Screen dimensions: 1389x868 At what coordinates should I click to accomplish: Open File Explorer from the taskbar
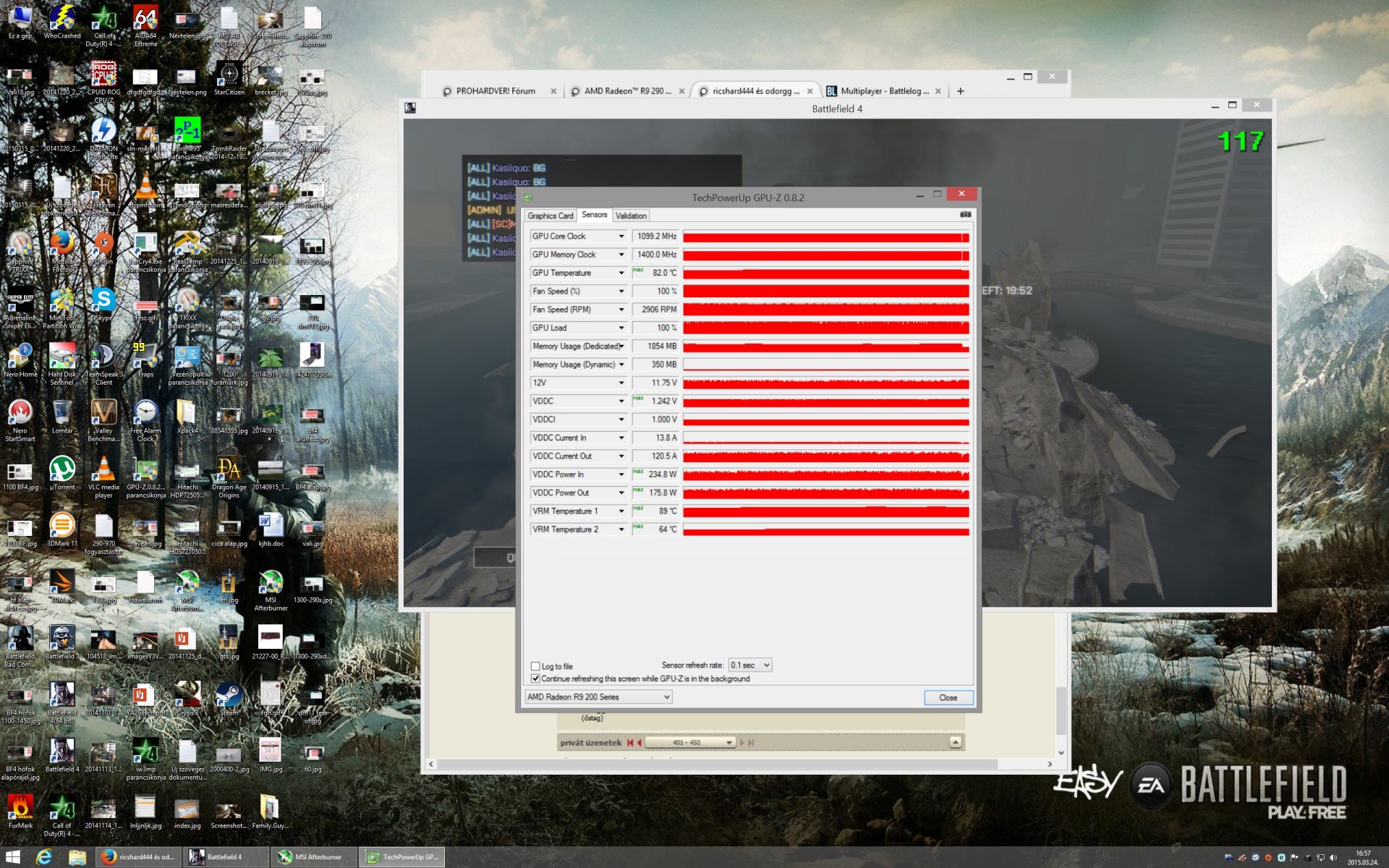tap(77, 857)
